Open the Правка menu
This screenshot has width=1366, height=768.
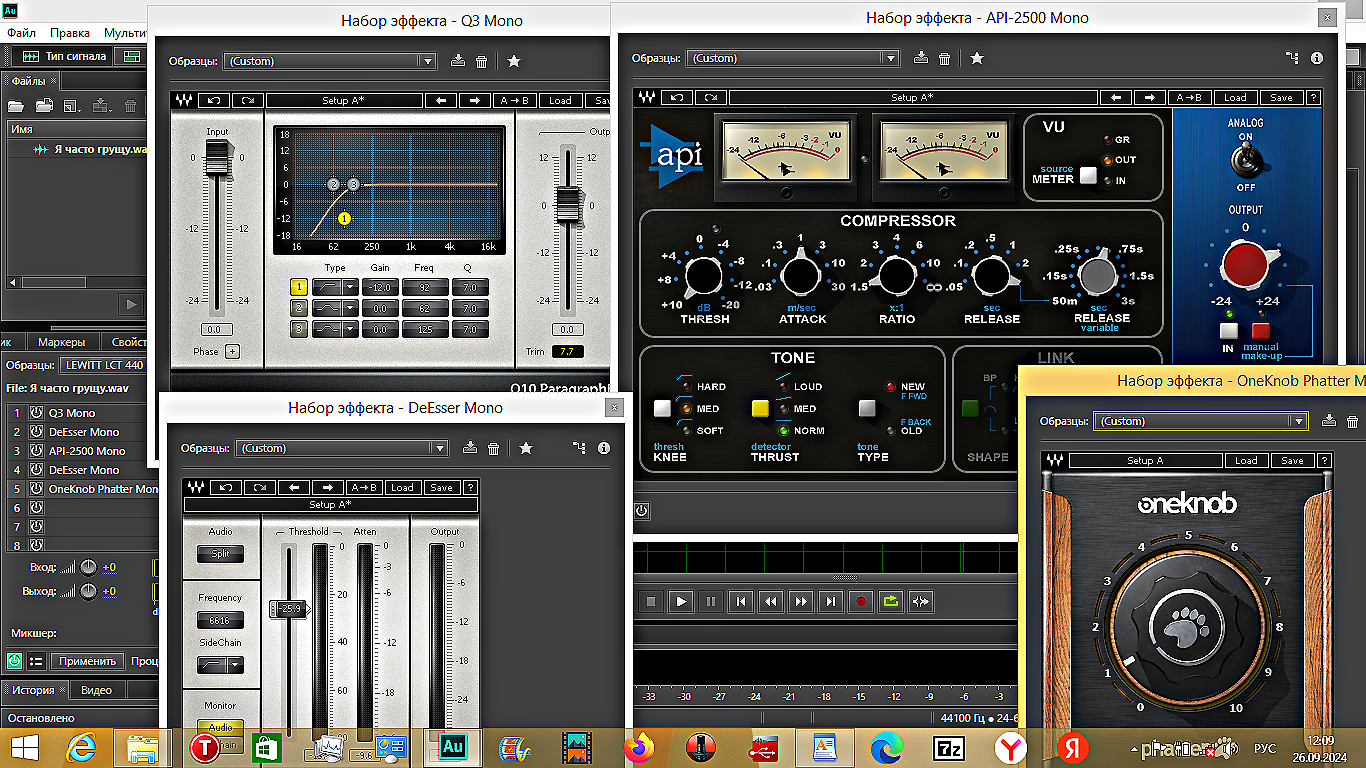tap(69, 33)
